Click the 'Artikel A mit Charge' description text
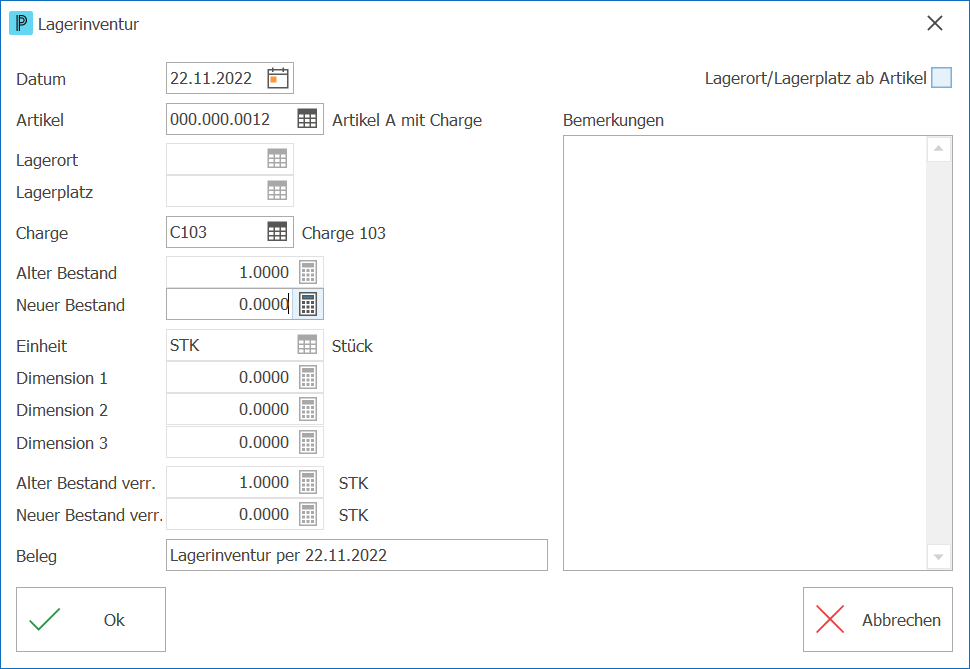The image size is (970, 669). [x=407, y=120]
